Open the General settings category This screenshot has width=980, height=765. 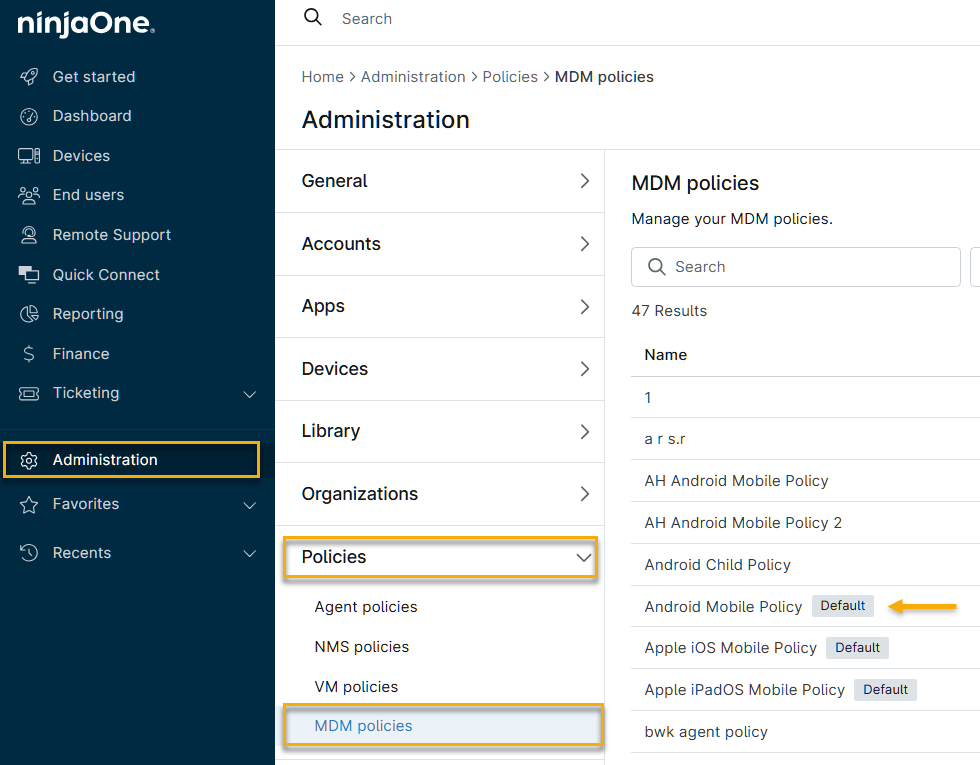pyautogui.click(x=439, y=181)
